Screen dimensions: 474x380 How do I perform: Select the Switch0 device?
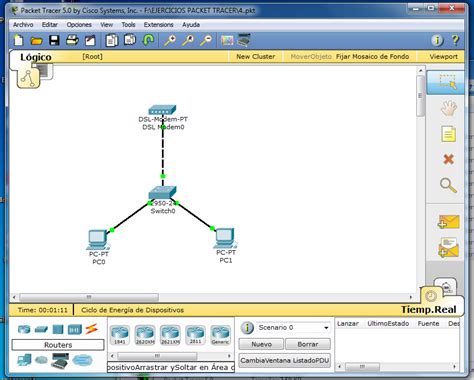pyautogui.click(x=162, y=192)
